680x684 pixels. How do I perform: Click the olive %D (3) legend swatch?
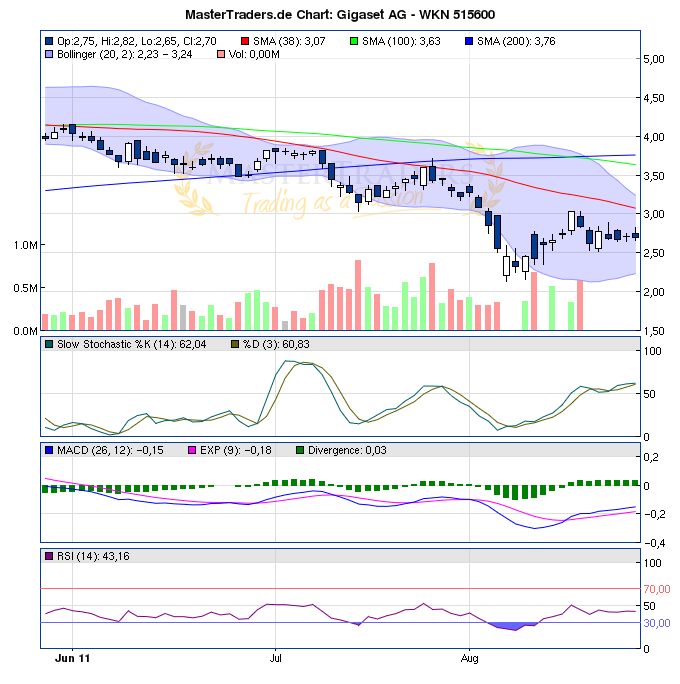tap(235, 345)
